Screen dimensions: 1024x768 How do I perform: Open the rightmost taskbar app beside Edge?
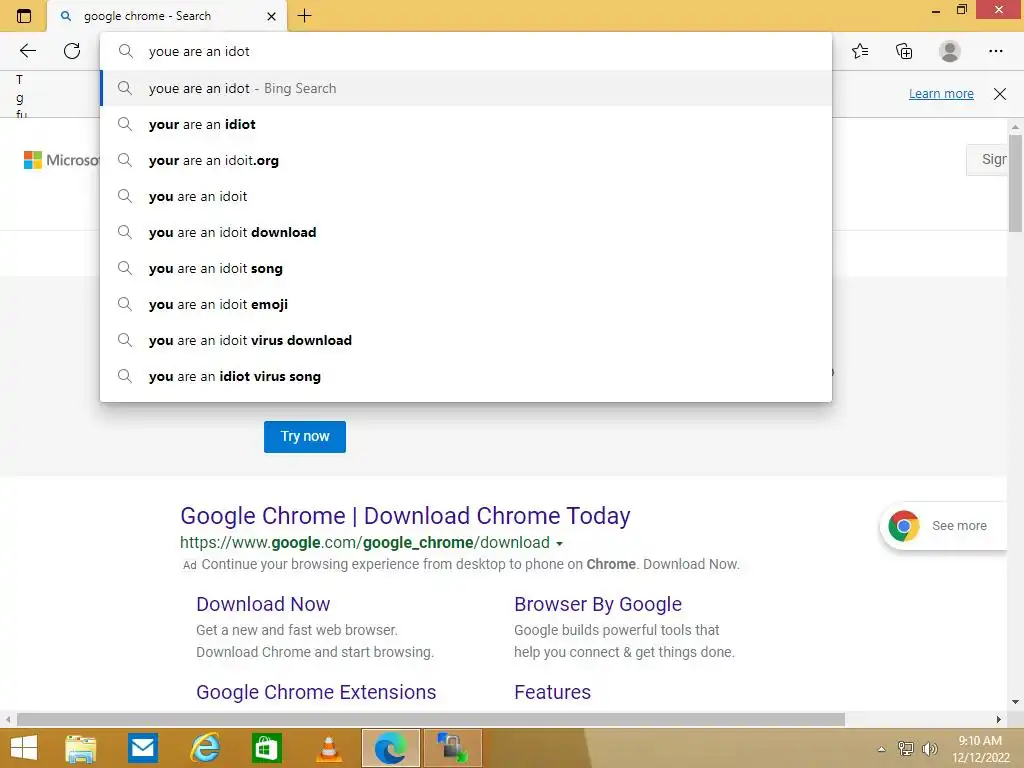click(x=453, y=748)
